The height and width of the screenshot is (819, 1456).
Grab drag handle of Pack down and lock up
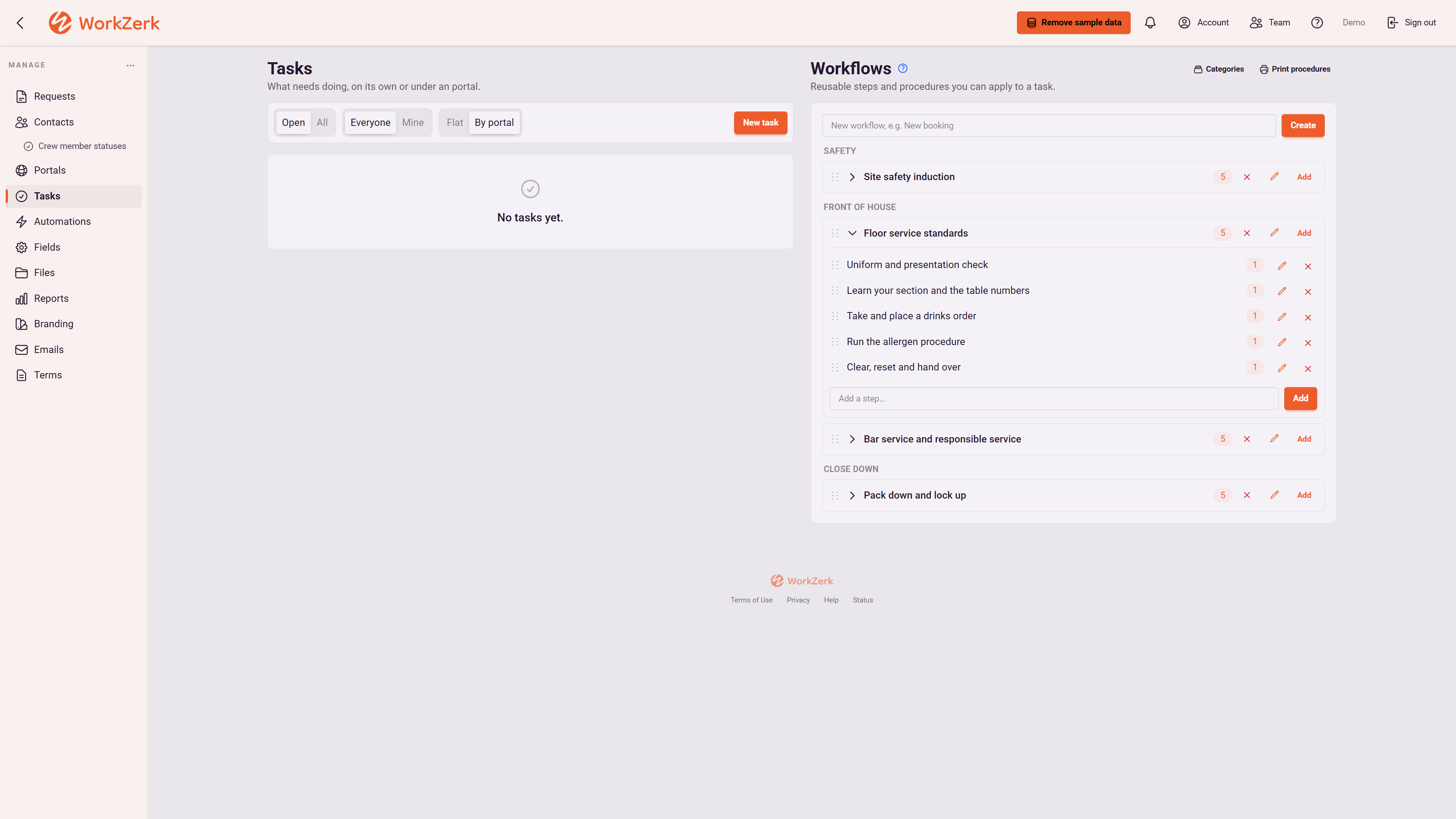(835, 495)
